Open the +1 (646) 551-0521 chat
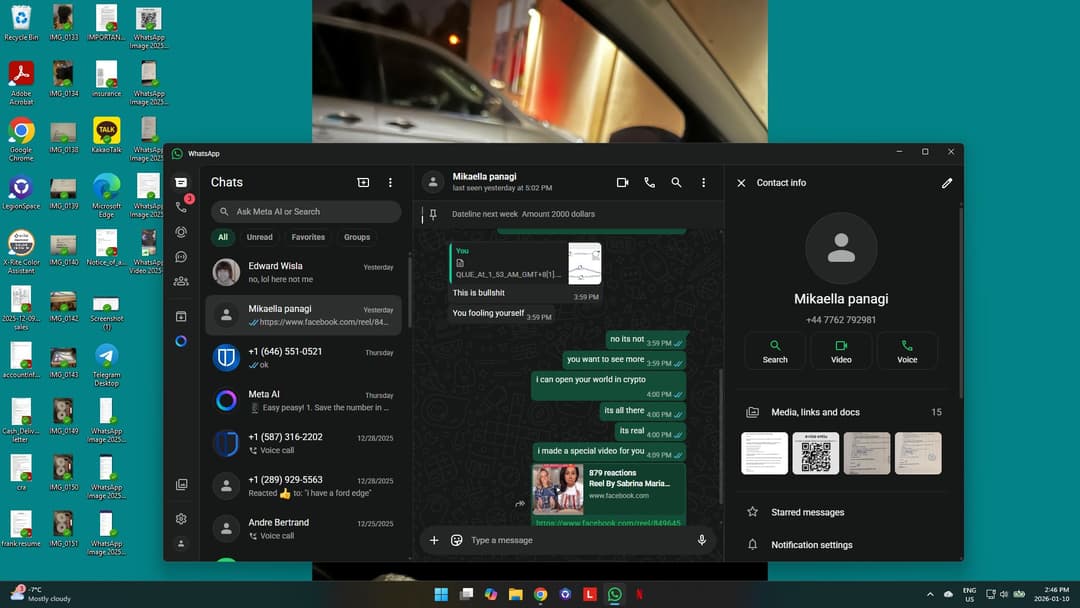Image resolution: width=1080 pixels, height=608 pixels. 303,358
